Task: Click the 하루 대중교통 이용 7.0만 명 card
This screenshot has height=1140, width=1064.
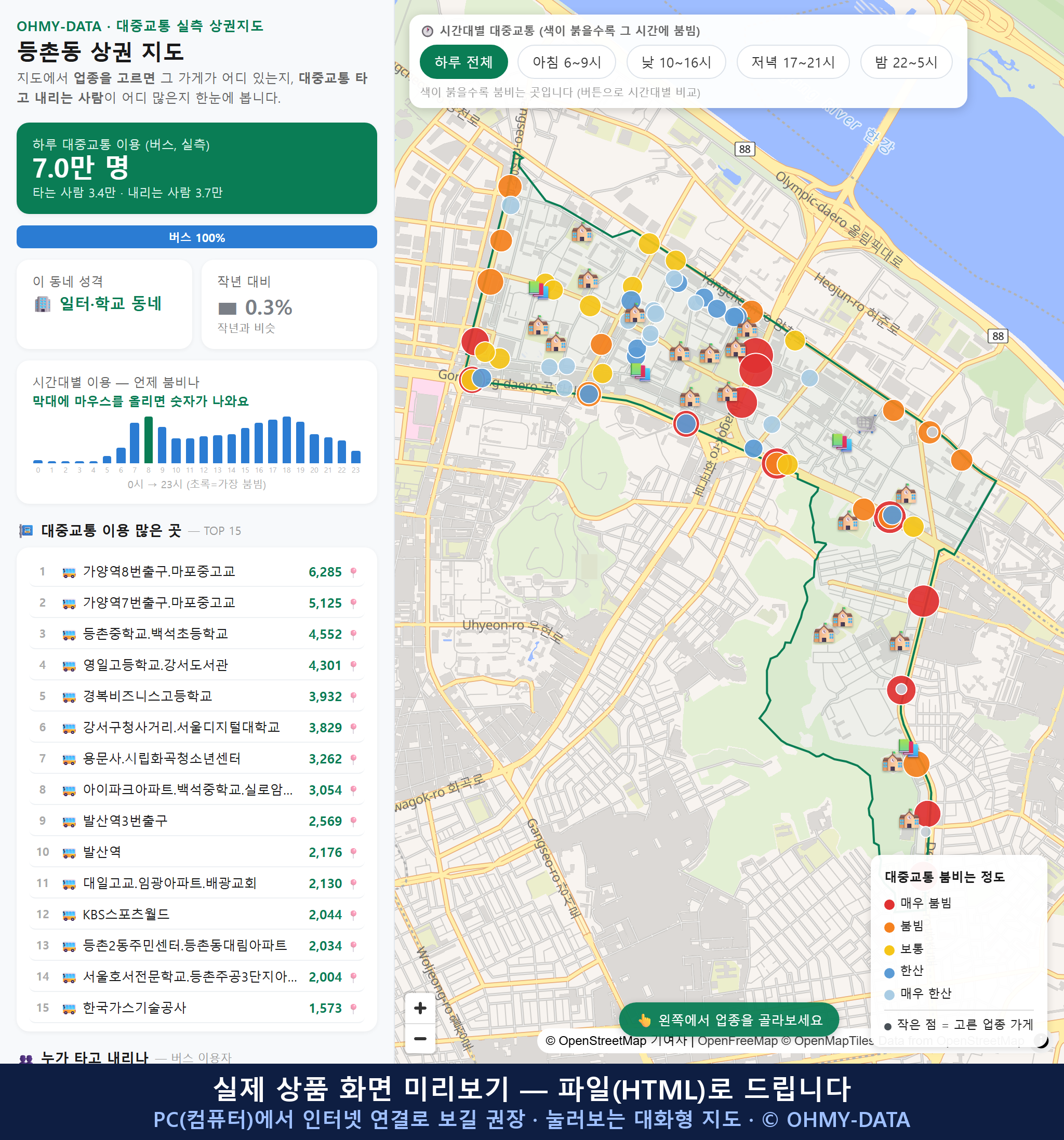Action: tap(197, 168)
